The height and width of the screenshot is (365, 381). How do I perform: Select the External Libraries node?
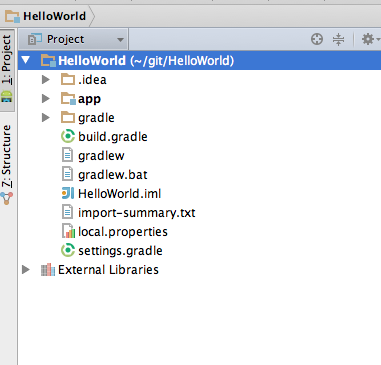click(108, 270)
